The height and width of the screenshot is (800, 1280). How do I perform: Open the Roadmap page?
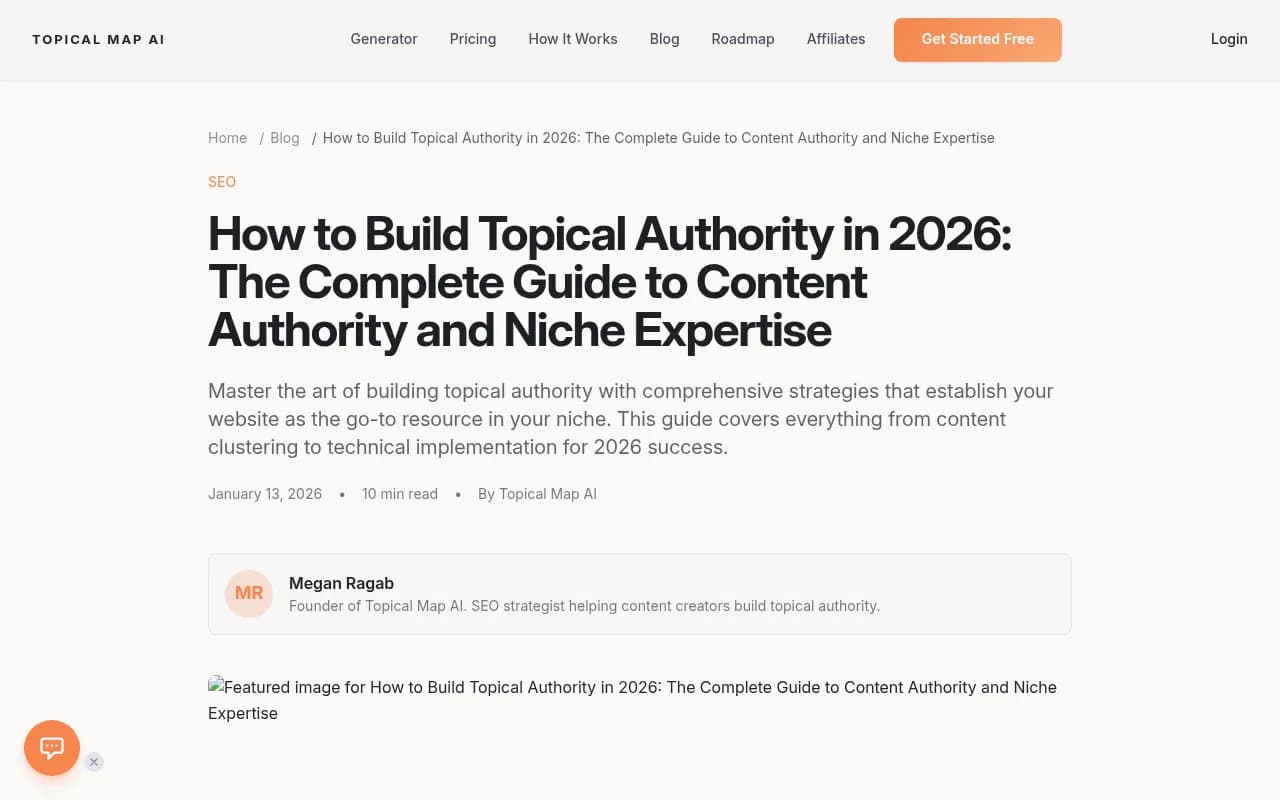coord(742,39)
